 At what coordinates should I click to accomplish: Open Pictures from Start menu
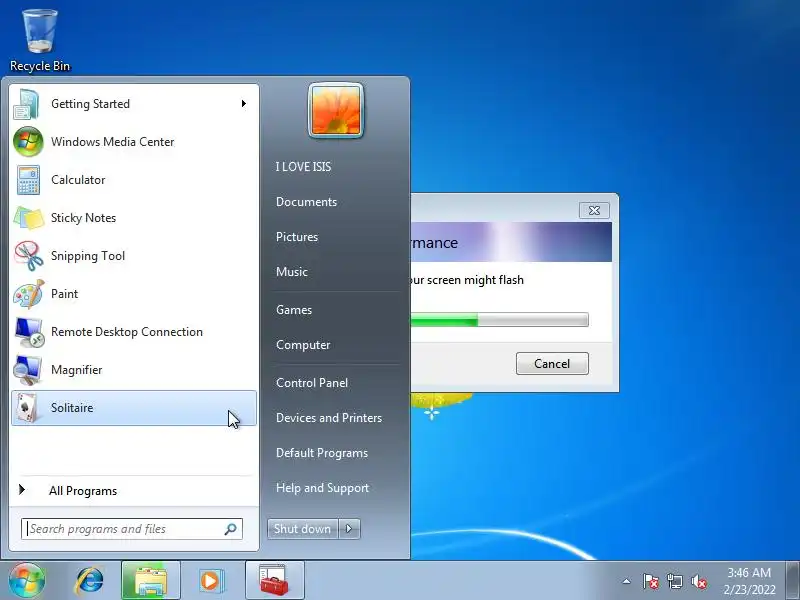click(x=297, y=237)
